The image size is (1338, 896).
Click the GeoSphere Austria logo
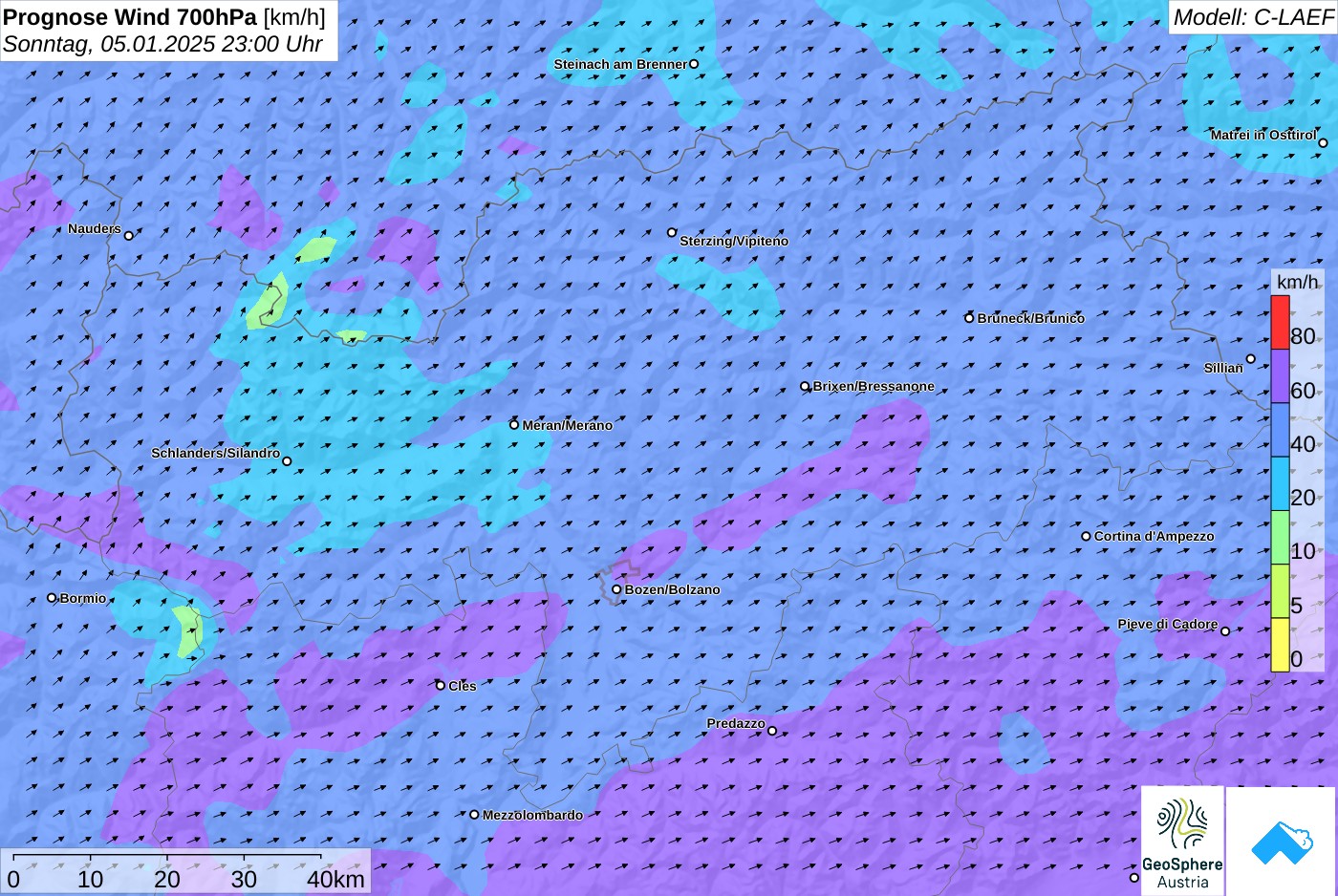tap(1182, 840)
